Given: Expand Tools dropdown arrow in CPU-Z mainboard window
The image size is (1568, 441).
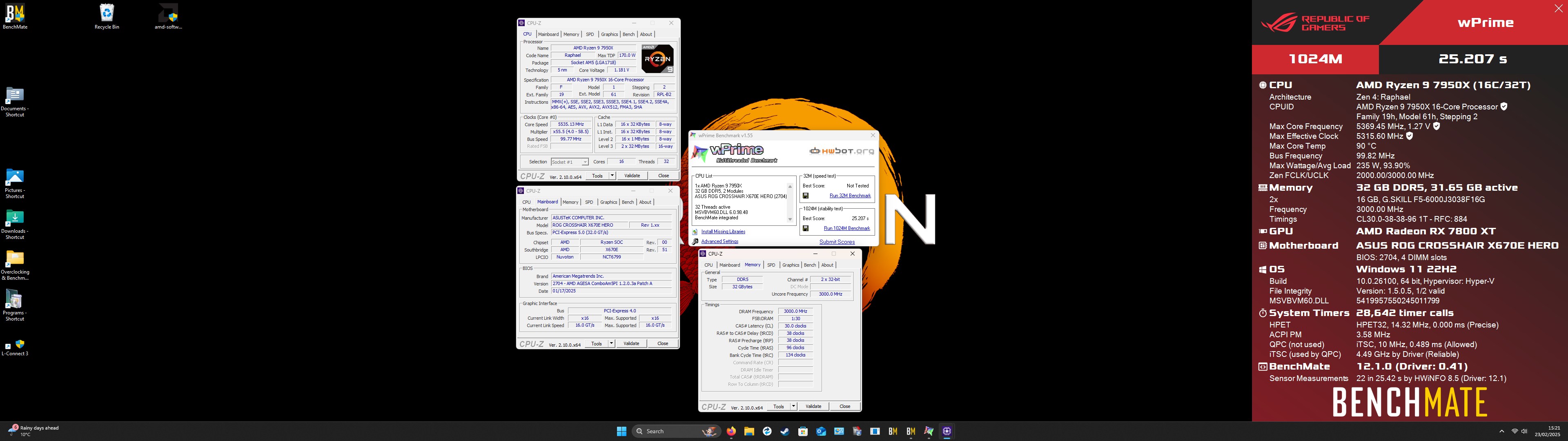Looking at the screenshot, I should (x=611, y=343).
